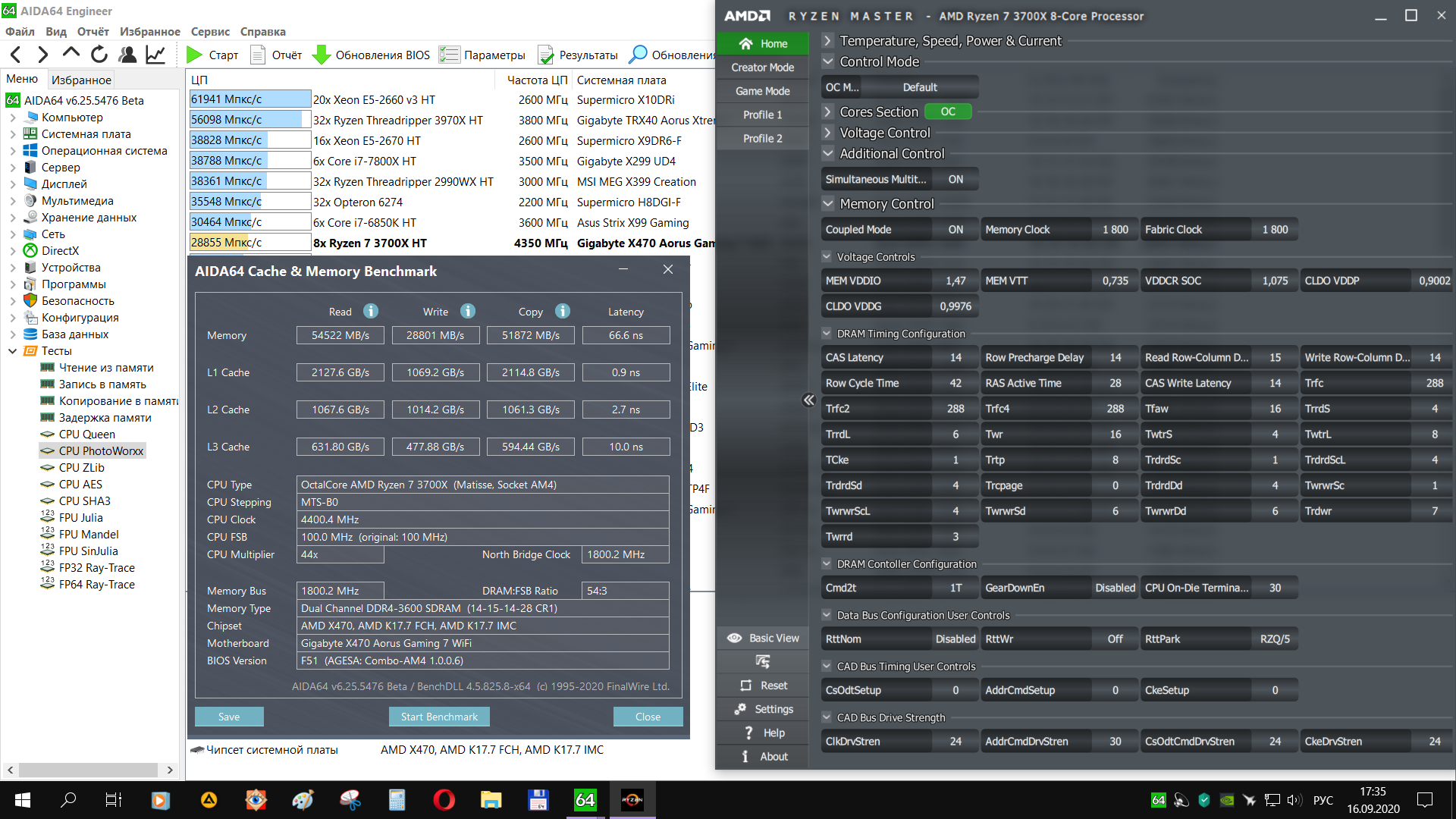Image resolution: width=1456 pixels, height=819 pixels.
Task: Expand Temperature, Speed, Power & Current section
Action: [x=828, y=41]
